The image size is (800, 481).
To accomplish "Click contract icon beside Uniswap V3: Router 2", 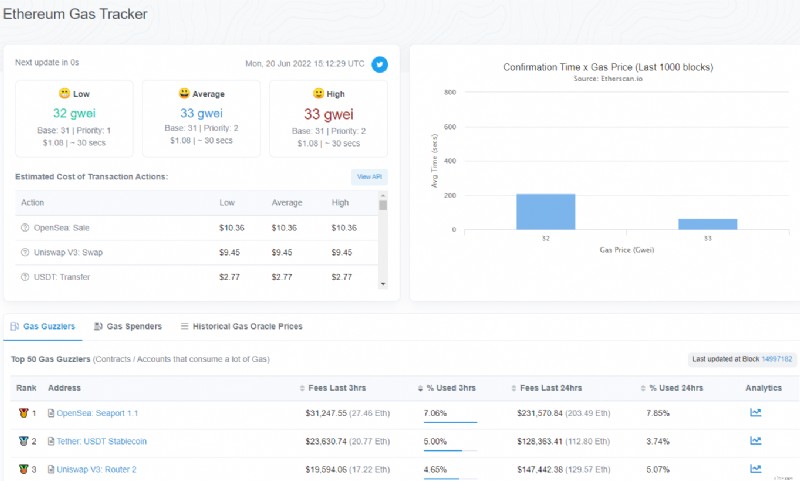I will pyautogui.click(x=51, y=469).
